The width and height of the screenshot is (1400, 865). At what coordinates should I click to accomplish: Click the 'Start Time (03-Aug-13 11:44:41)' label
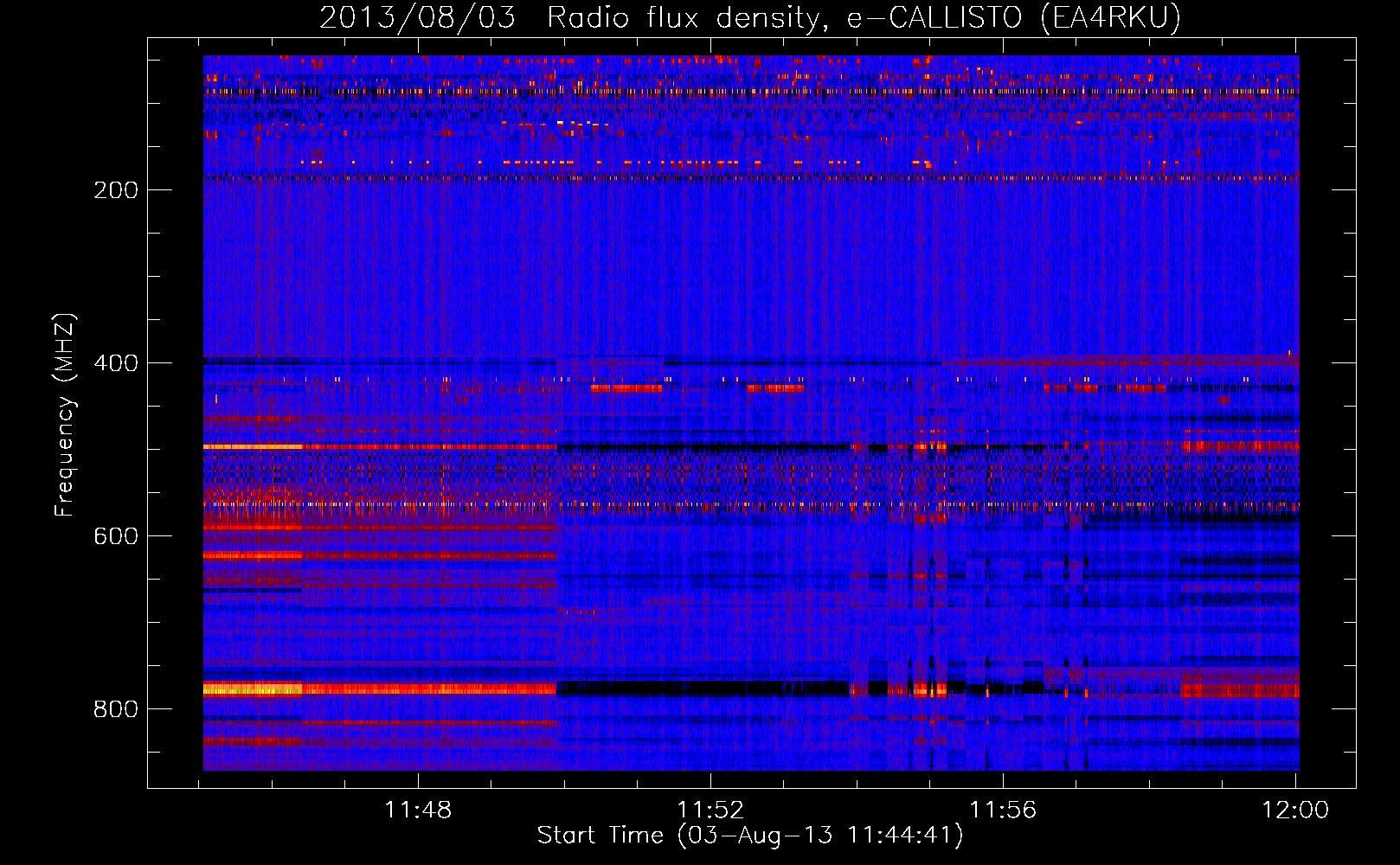[750, 836]
